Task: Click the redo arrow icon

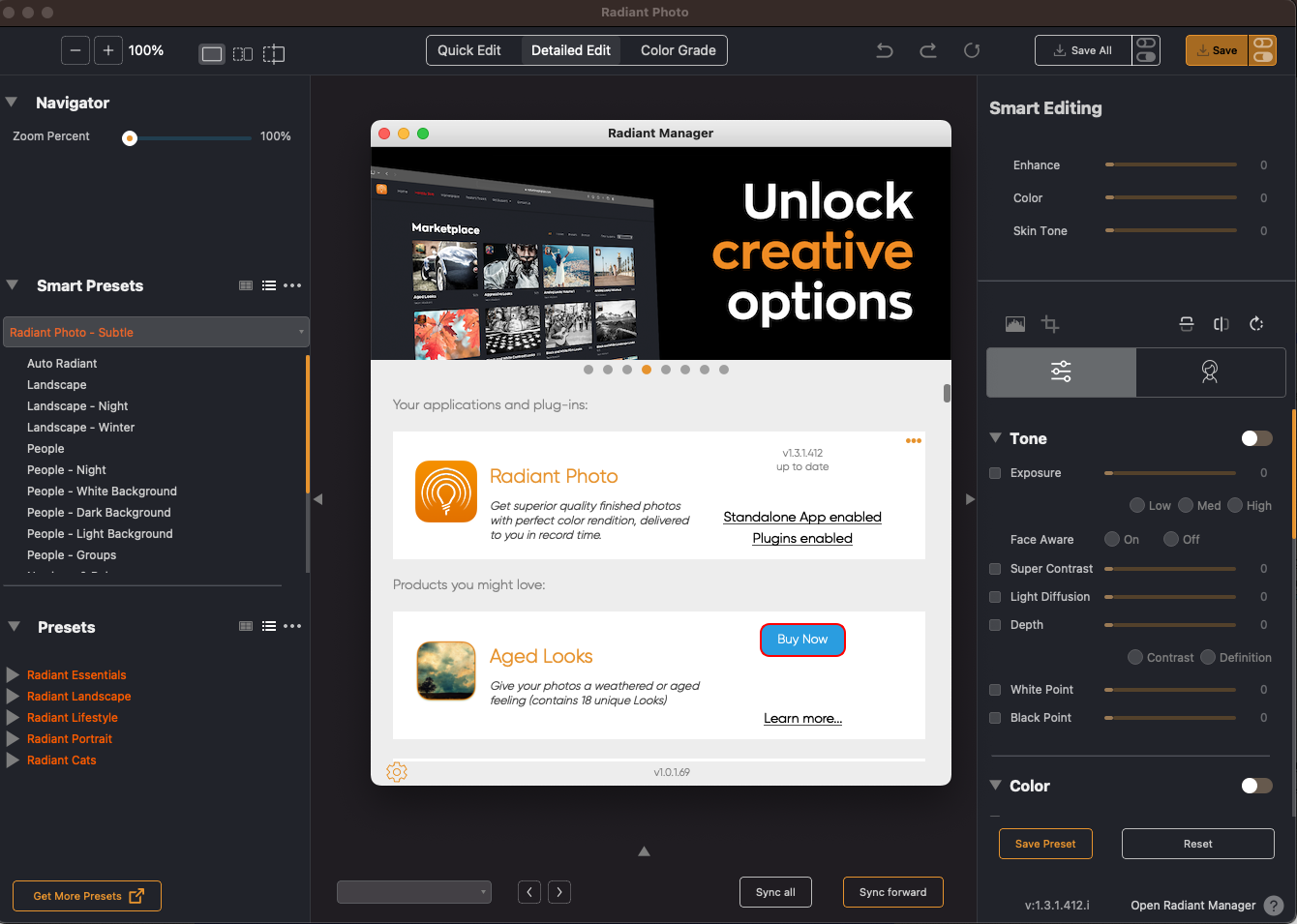Action: click(x=928, y=50)
